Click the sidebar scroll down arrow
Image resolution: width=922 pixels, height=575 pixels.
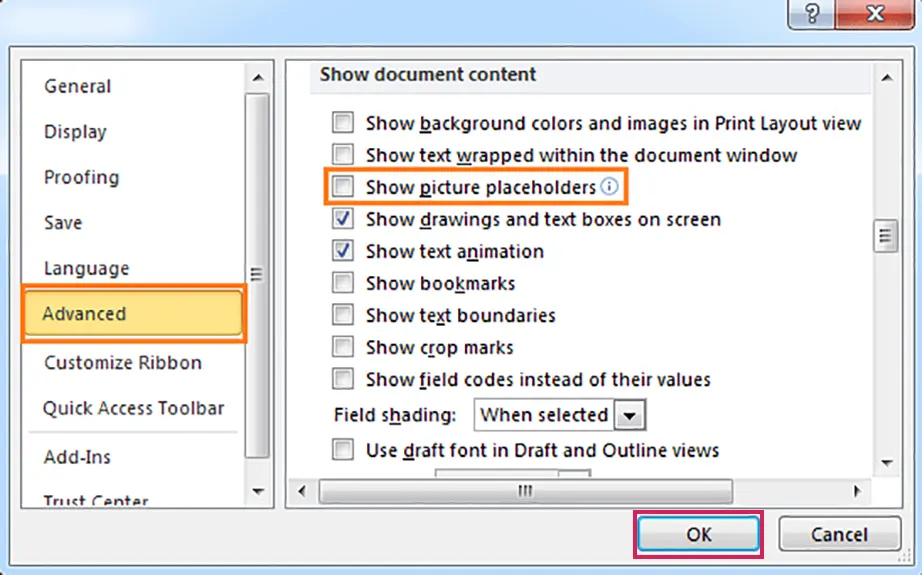(x=258, y=492)
